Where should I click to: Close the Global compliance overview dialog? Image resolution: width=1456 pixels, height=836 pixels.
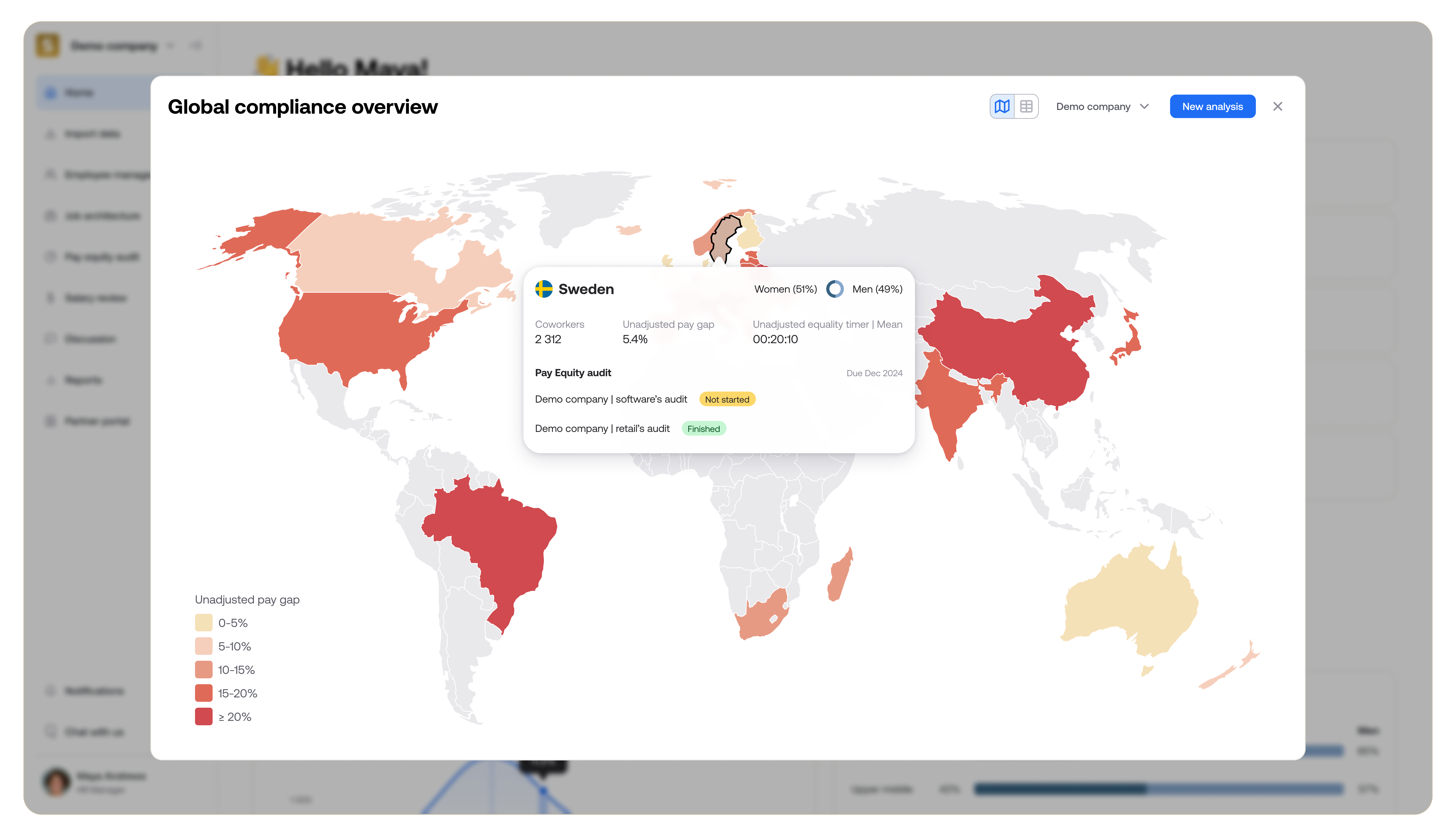click(x=1277, y=107)
